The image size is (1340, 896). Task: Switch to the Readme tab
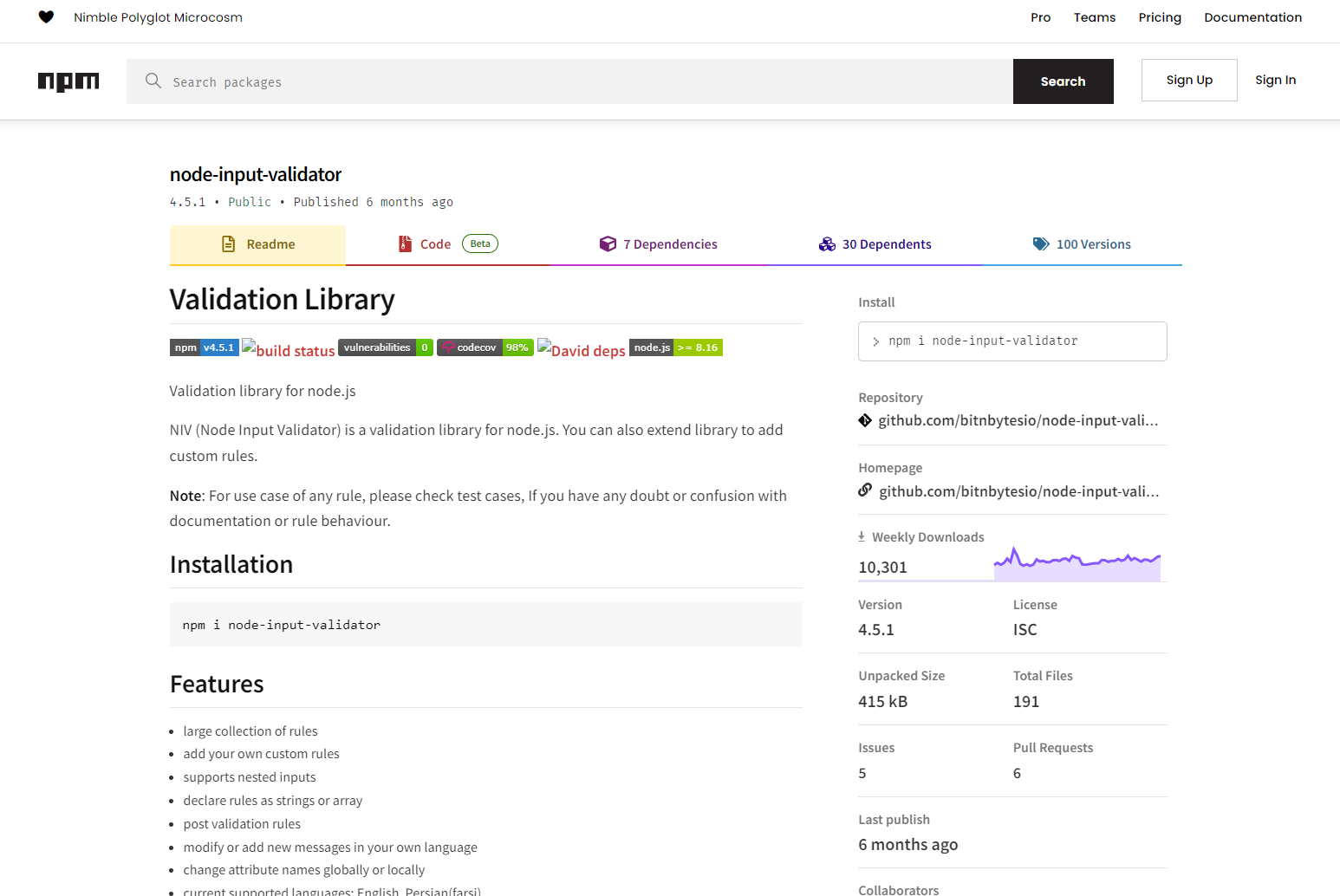pos(257,244)
